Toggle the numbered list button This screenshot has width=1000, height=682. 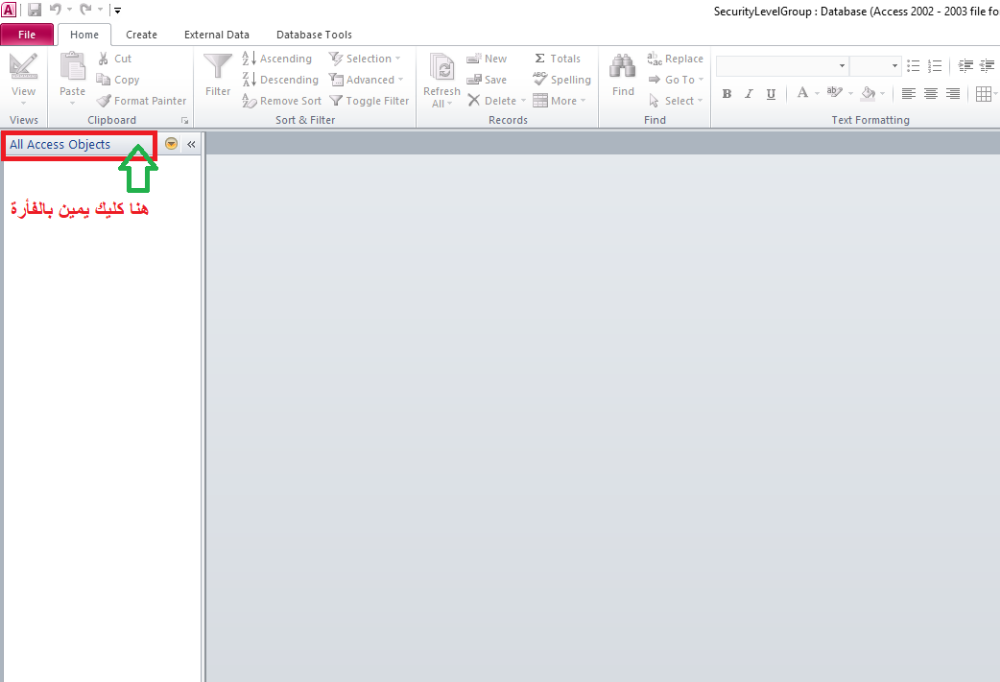point(935,65)
